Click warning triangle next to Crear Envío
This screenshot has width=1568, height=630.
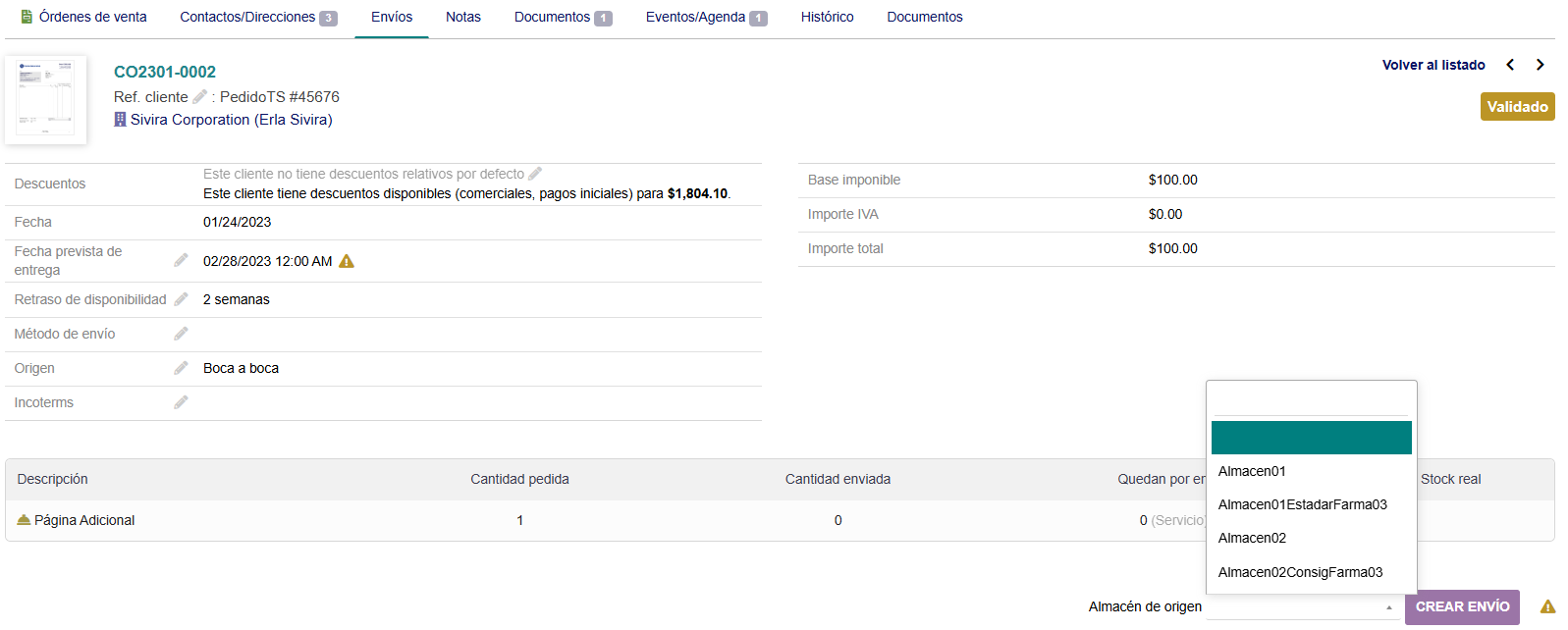1547,607
